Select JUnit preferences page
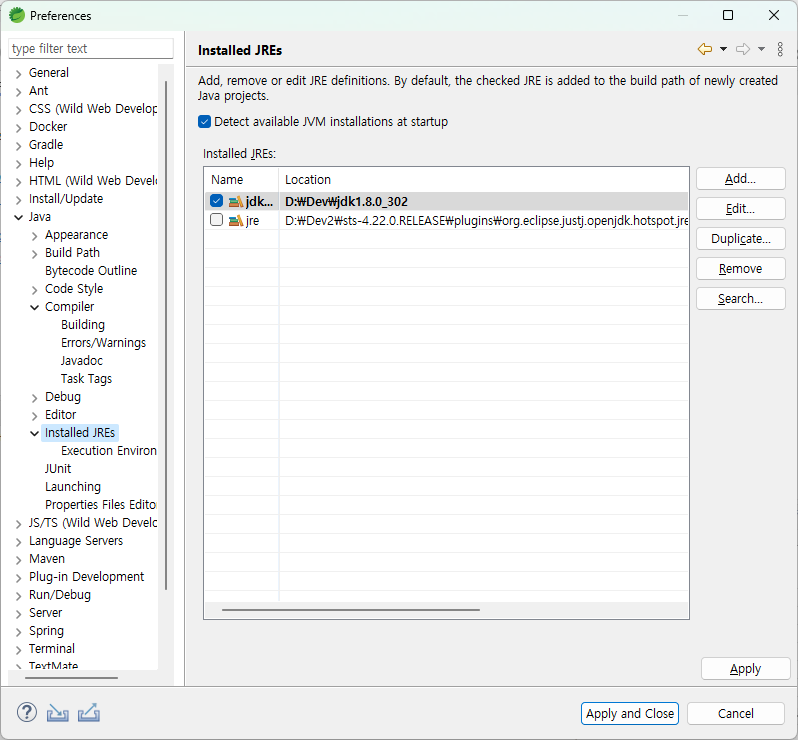The height and width of the screenshot is (740, 798). point(58,469)
